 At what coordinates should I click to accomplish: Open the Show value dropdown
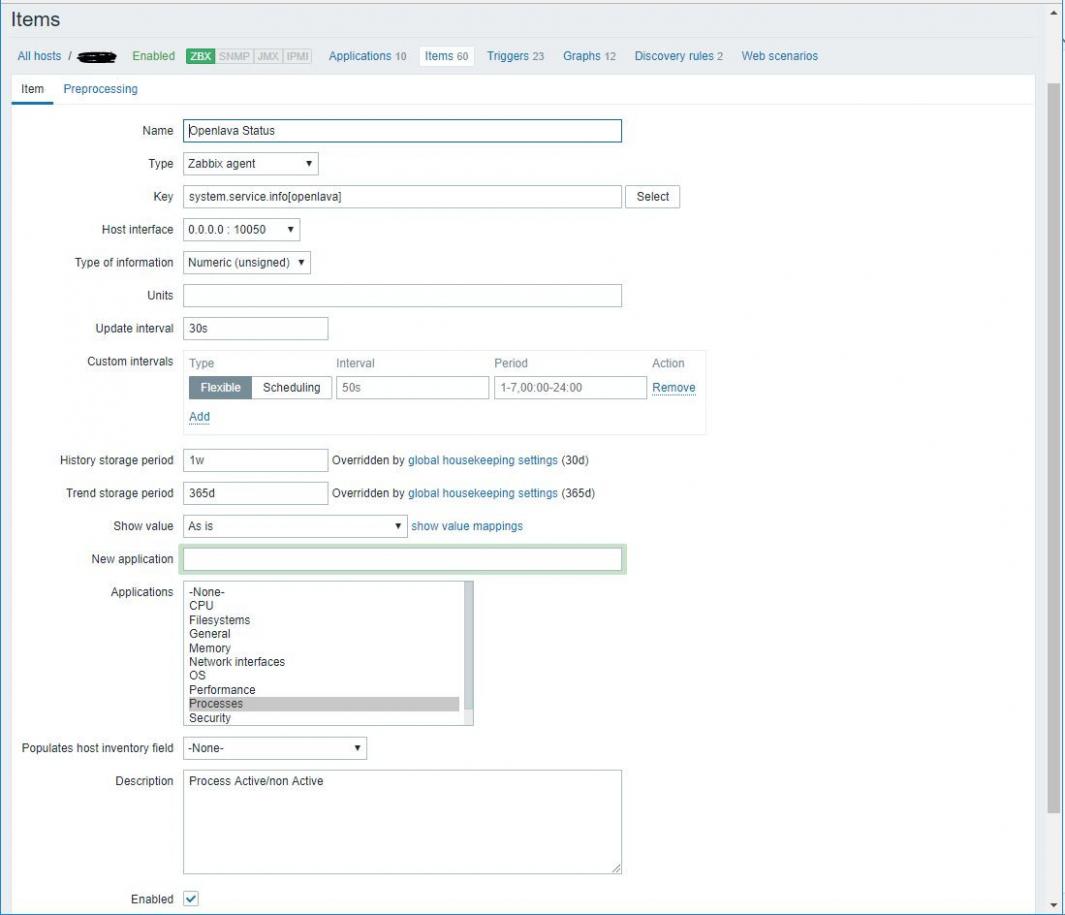pos(295,526)
